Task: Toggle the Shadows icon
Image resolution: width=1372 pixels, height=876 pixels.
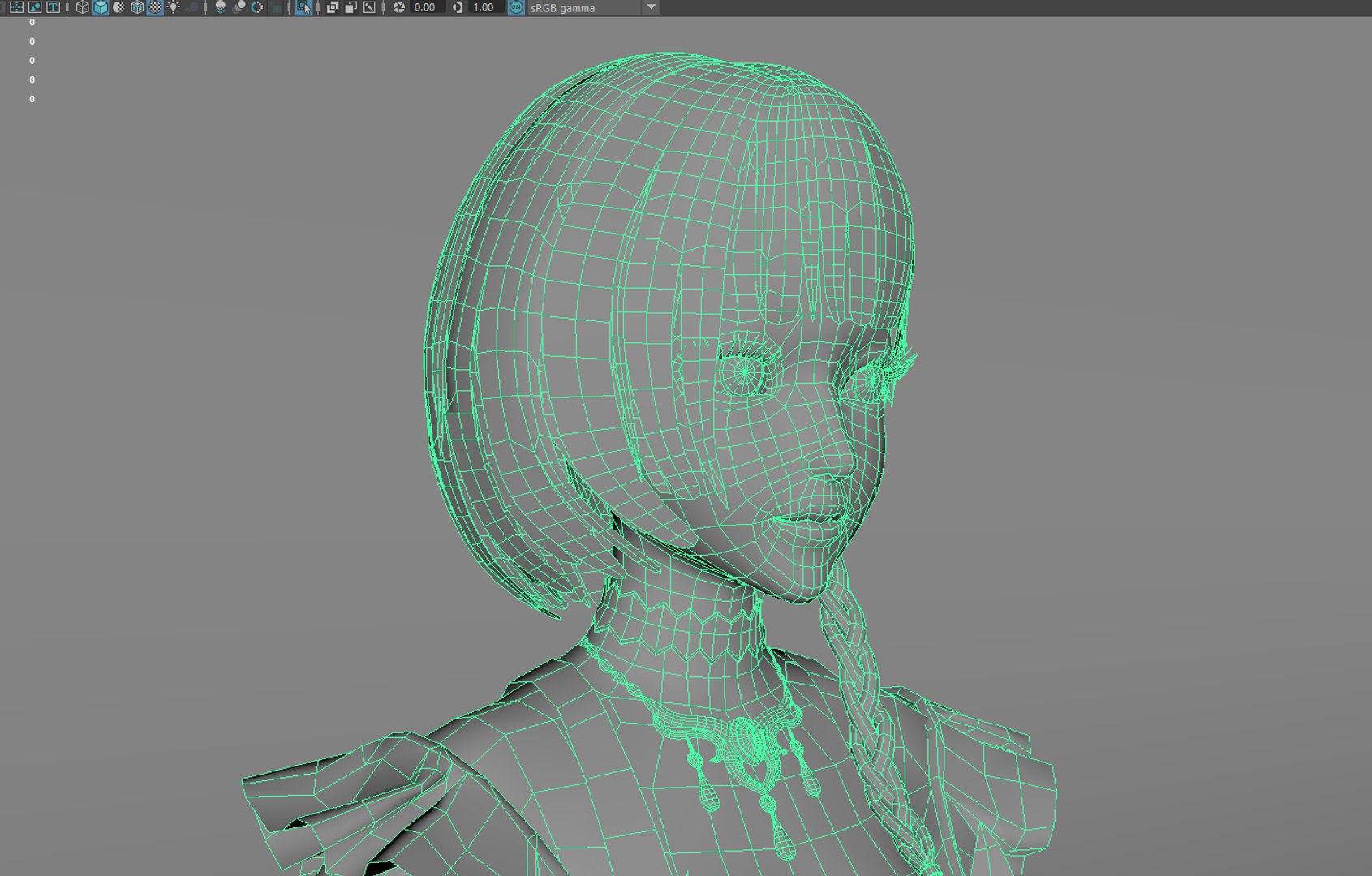Action: click(x=192, y=7)
